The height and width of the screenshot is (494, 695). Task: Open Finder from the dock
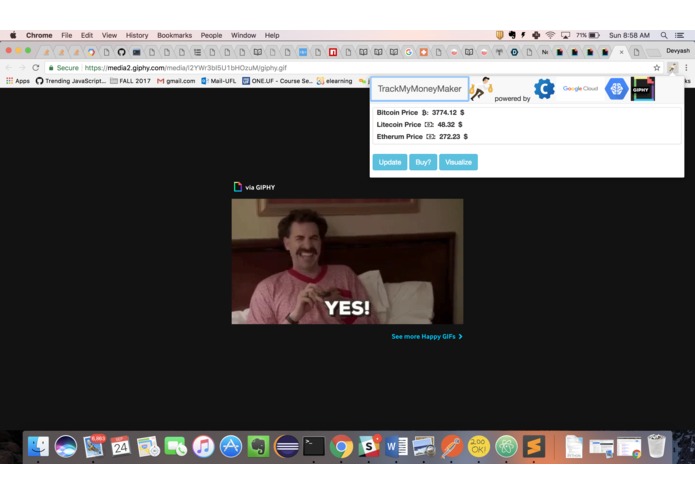(x=38, y=446)
